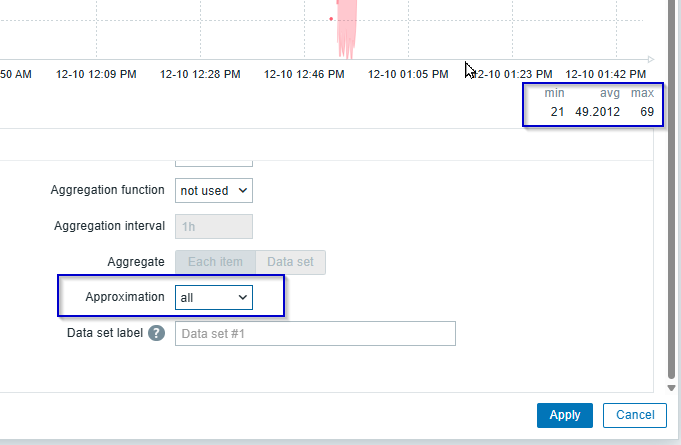The width and height of the screenshot is (681, 445).
Task: Click the scrollbar down arrow
Action: pyautogui.click(x=671, y=386)
